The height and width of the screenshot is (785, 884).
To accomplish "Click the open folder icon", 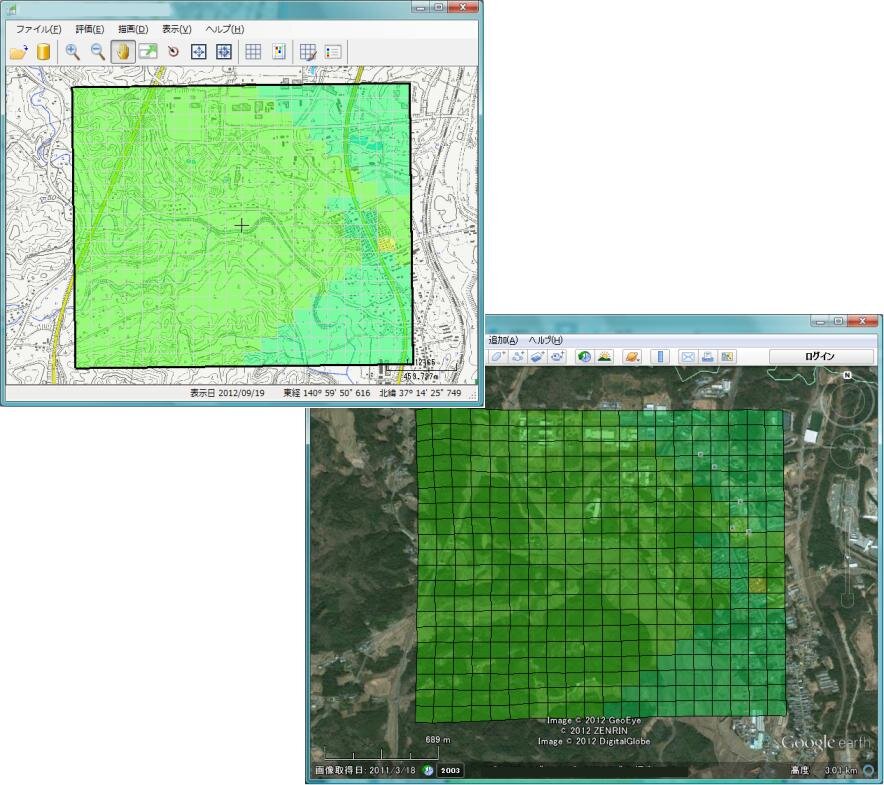I will pos(19,52).
